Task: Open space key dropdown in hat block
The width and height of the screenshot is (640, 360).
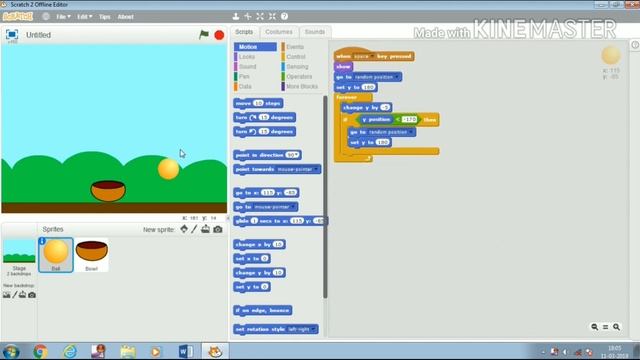Action: (x=372, y=56)
